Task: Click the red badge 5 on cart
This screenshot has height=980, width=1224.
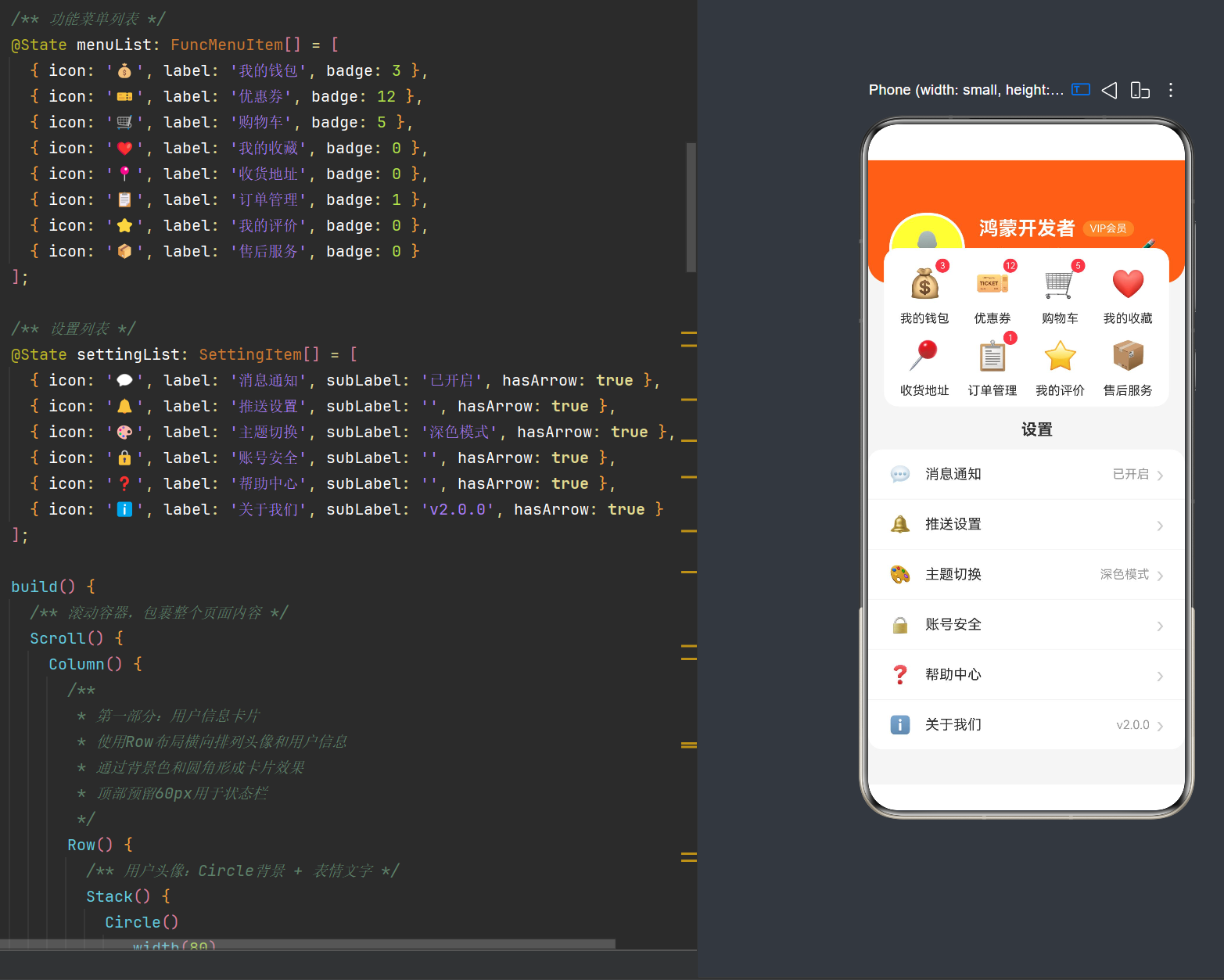Action: tap(1078, 266)
